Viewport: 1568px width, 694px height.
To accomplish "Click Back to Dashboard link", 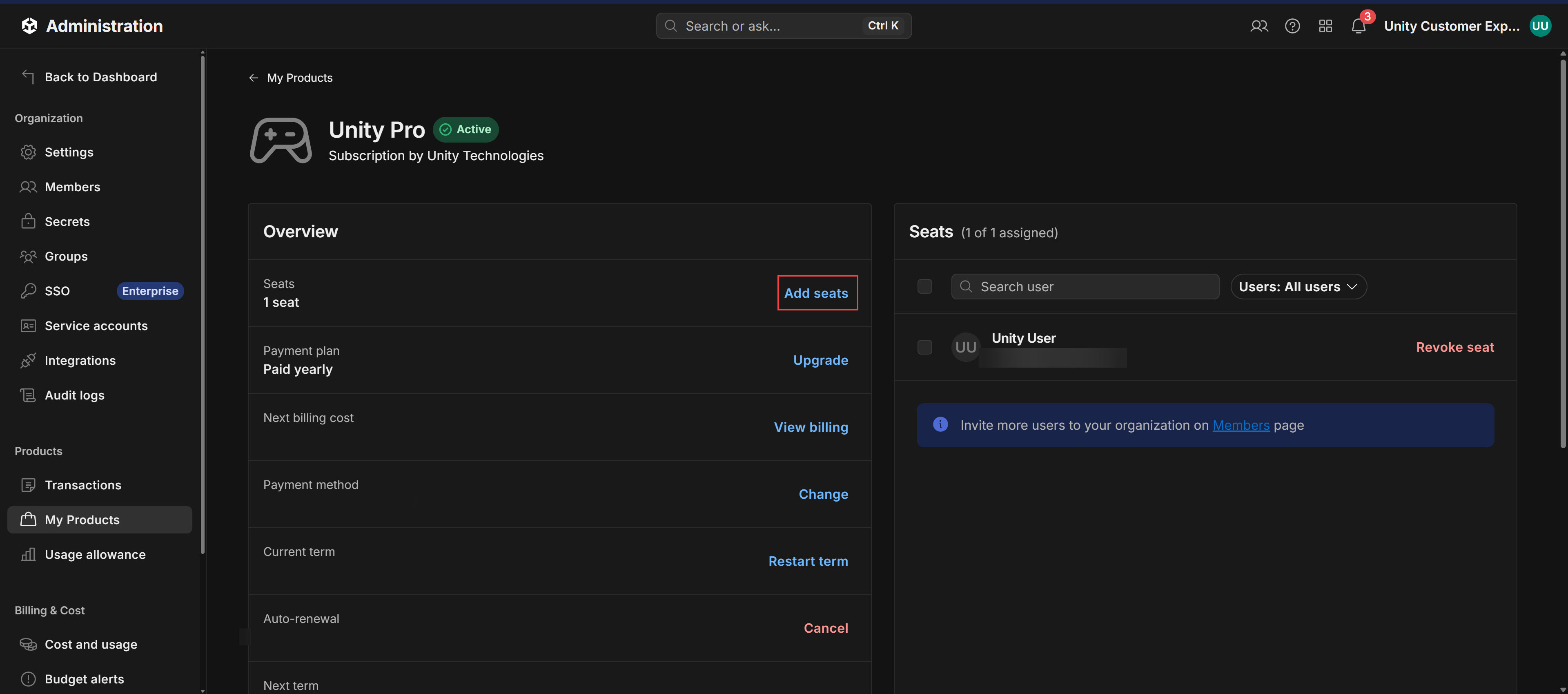I will pos(100,77).
